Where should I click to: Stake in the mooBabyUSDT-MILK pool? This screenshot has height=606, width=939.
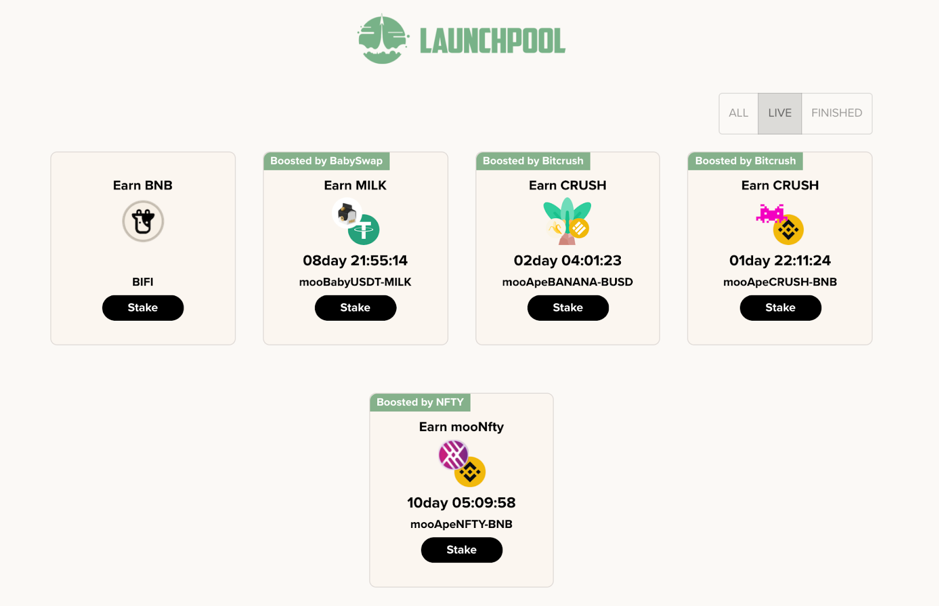pos(355,308)
